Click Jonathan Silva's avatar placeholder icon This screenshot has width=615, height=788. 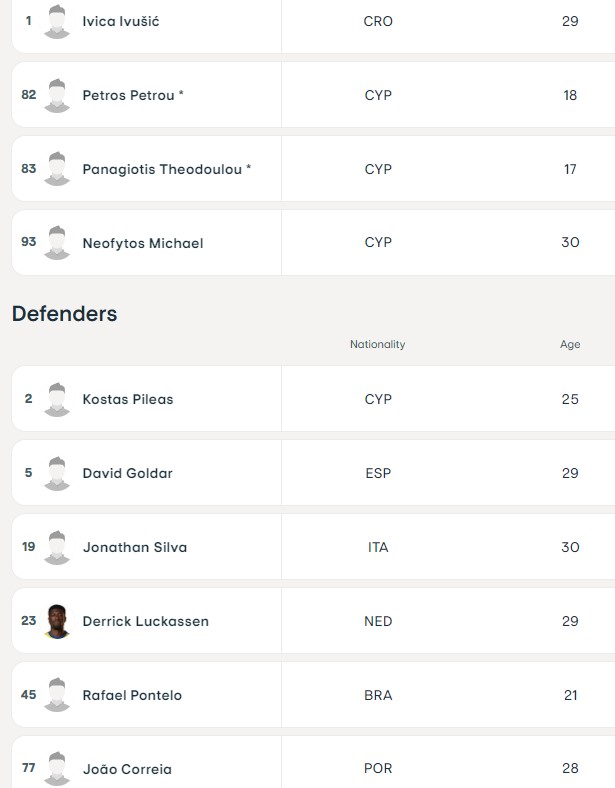57,547
